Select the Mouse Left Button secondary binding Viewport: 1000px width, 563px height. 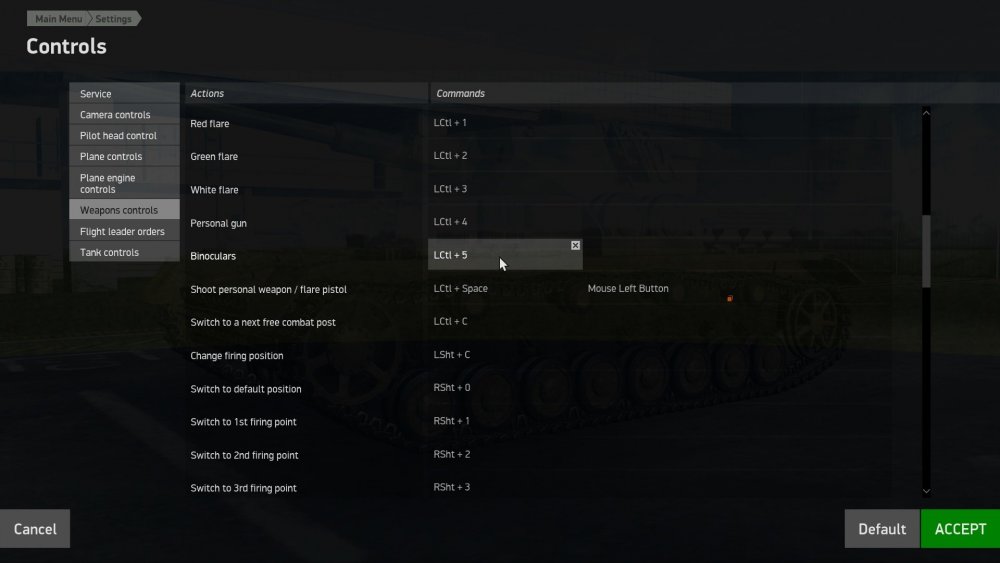[x=628, y=289]
